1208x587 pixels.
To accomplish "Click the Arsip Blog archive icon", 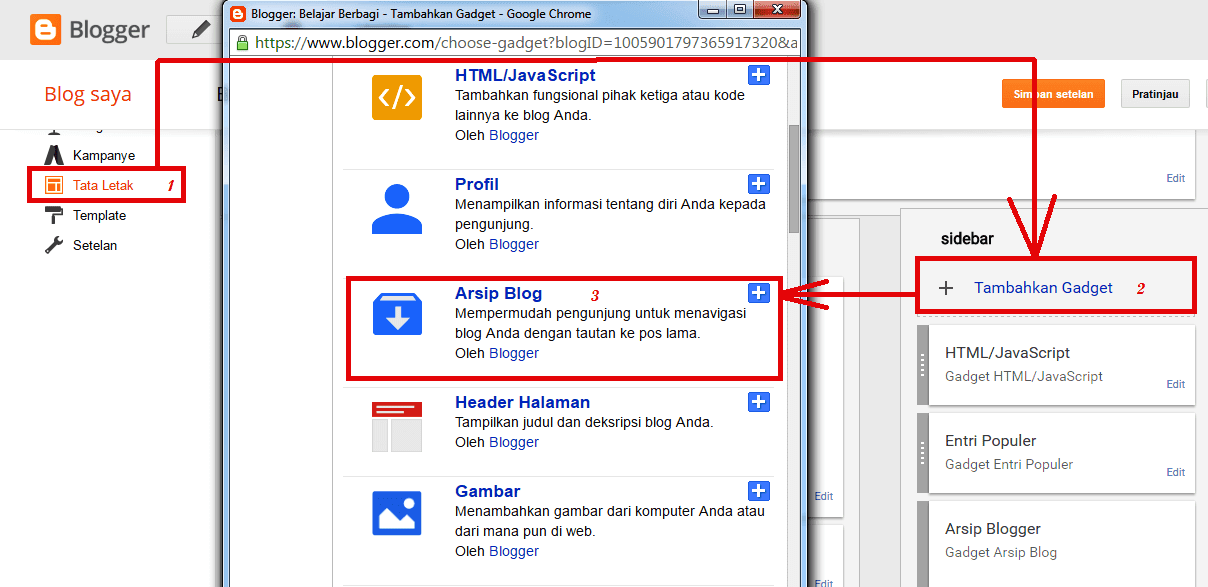I will 397,314.
